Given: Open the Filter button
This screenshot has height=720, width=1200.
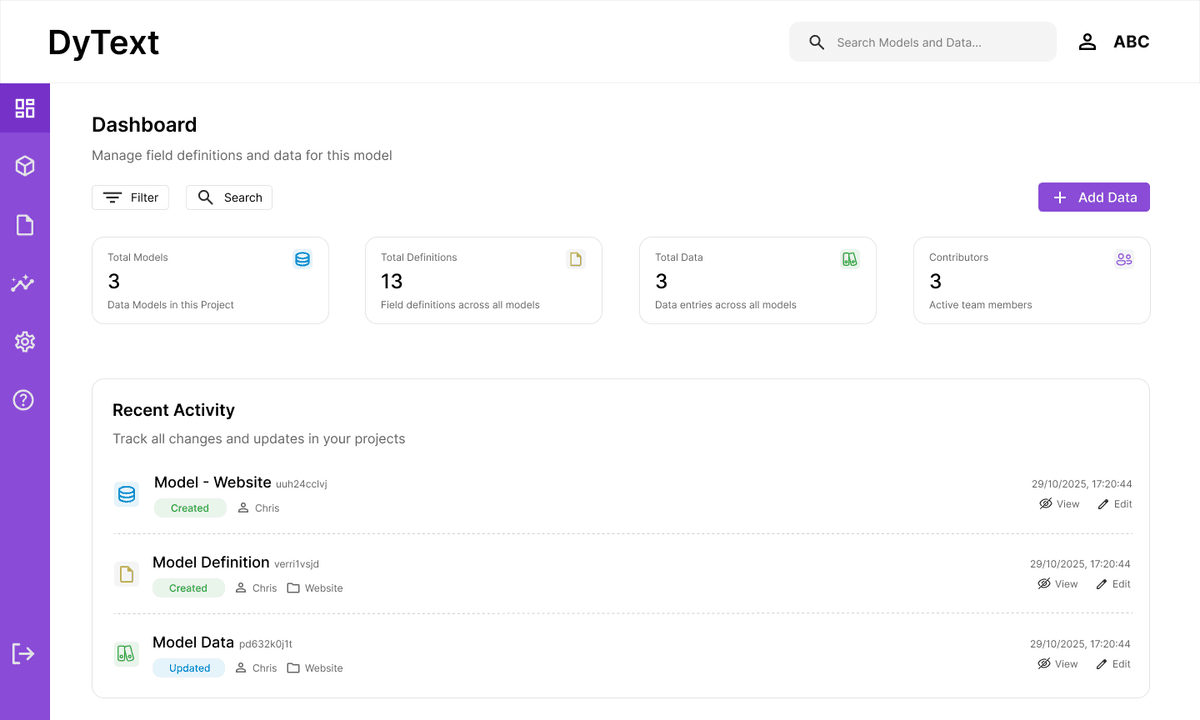Looking at the screenshot, I should 130,197.
